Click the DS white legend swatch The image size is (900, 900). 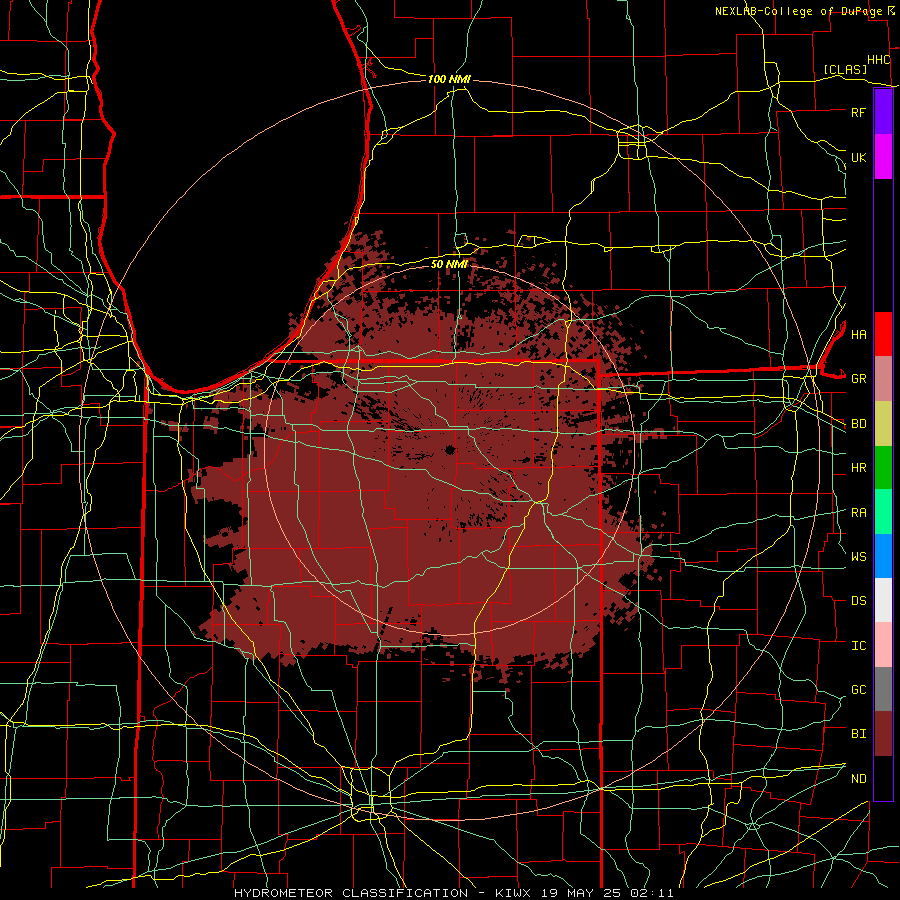883,600
